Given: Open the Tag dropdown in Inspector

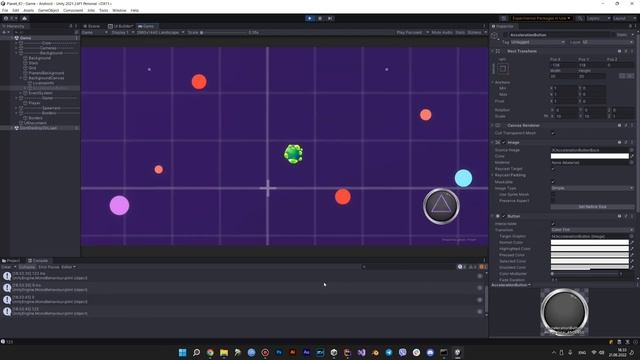Looking at the screenshot, I should 538,42.
